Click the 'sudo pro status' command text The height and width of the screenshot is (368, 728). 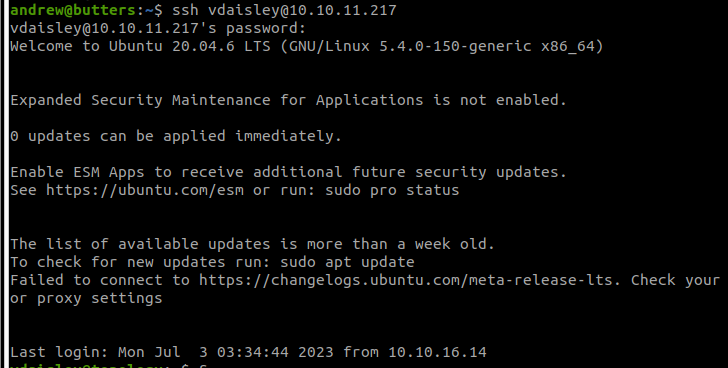[x=392, y=190]
